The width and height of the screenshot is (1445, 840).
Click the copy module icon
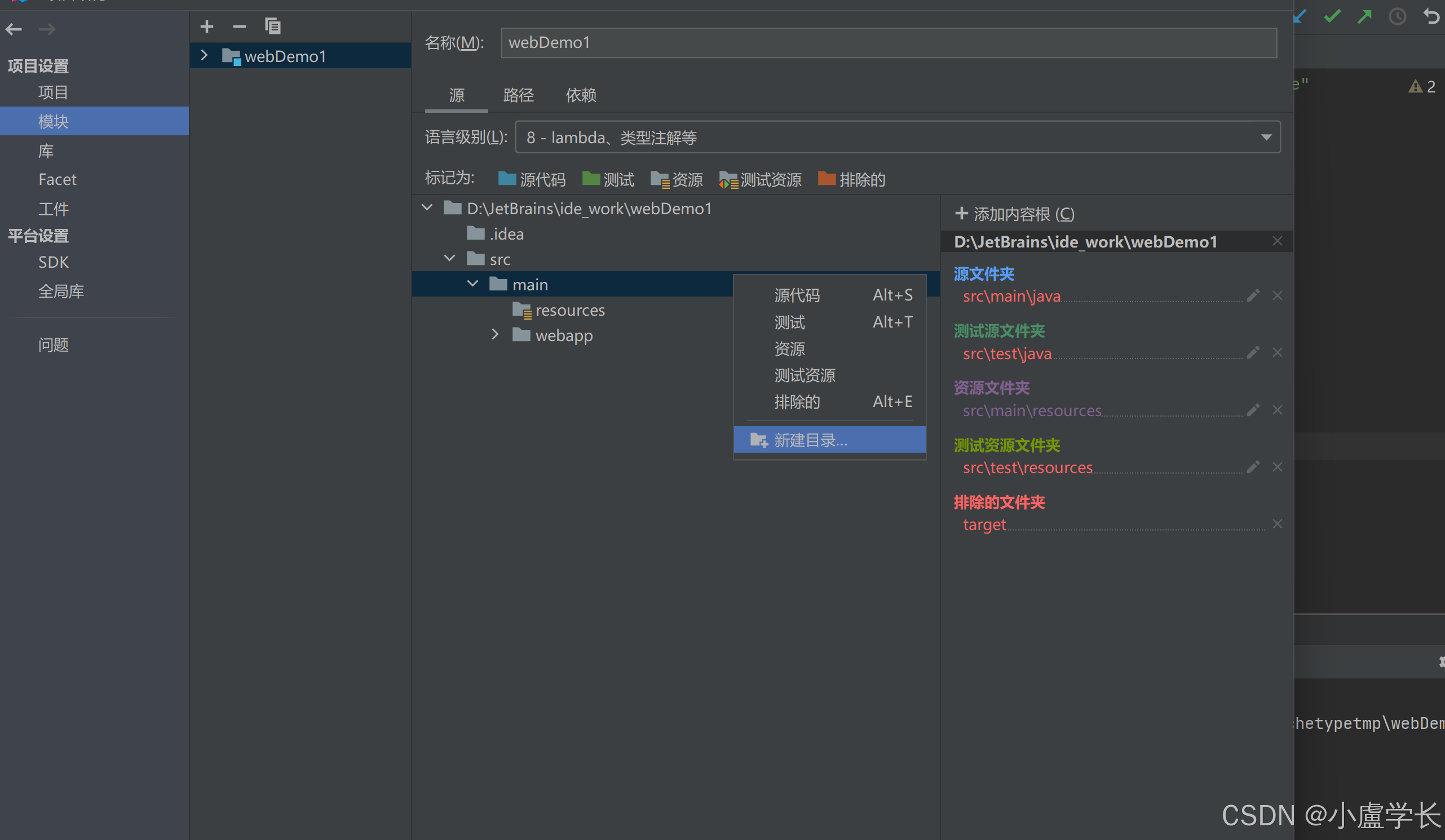point(272,26)
